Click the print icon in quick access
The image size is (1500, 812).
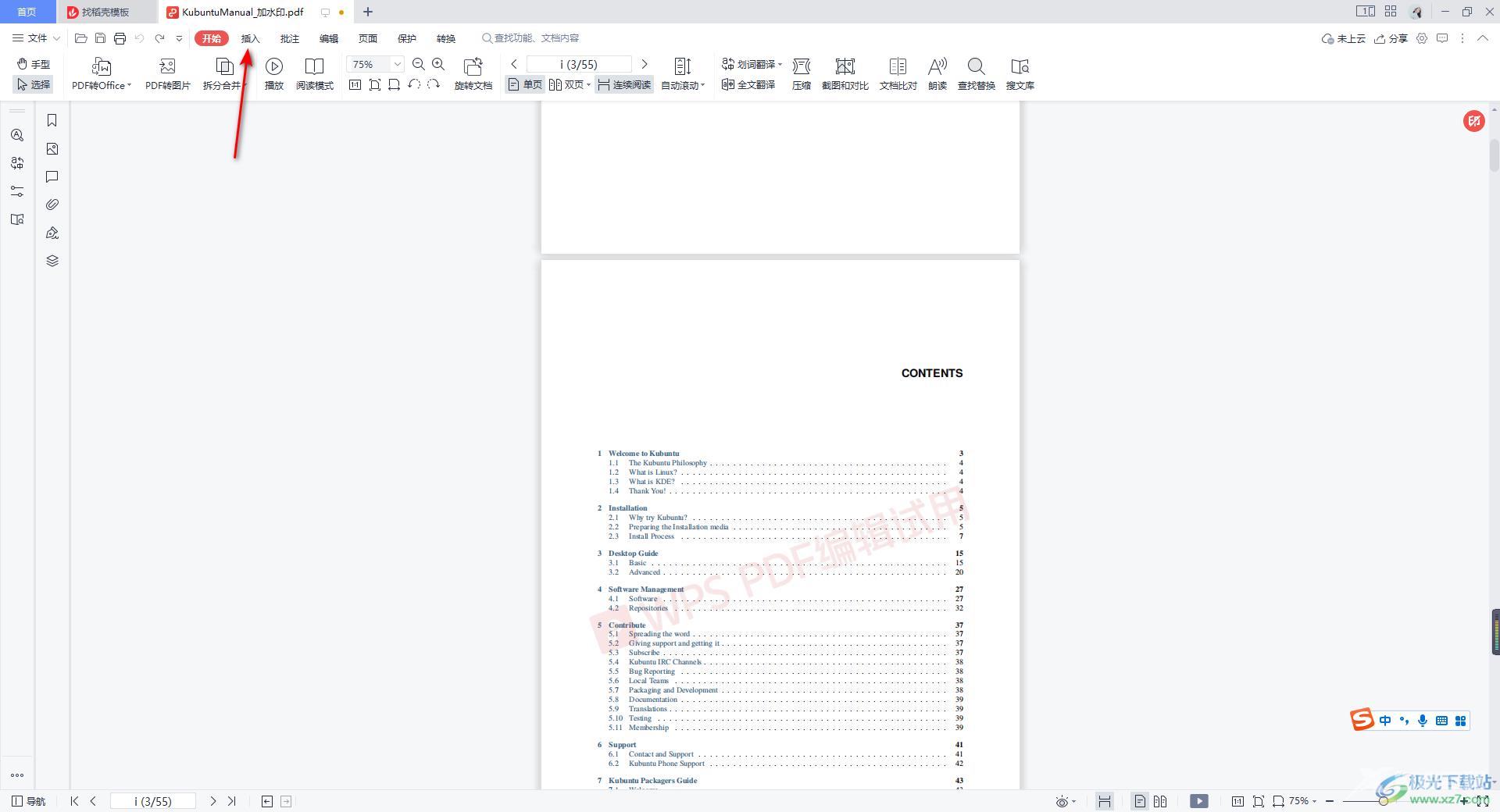120,38
